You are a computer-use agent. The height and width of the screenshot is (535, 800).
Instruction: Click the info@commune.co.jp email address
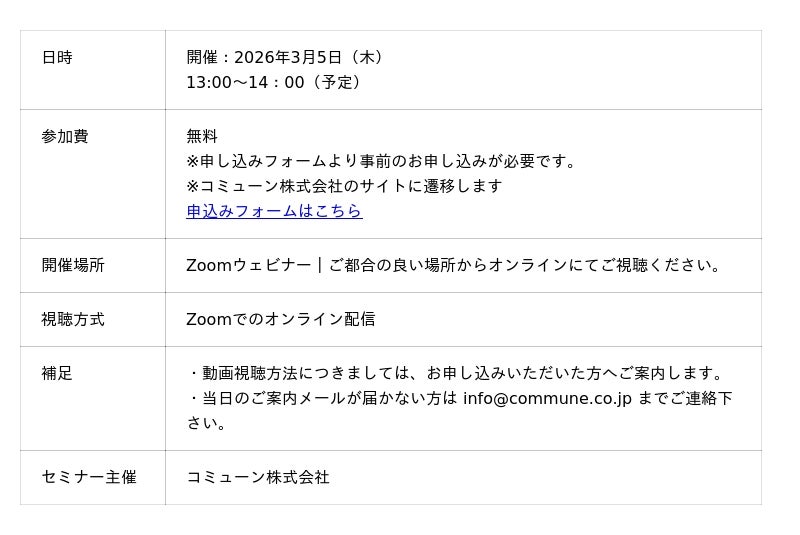pyautogui.click(x=547, y=399)
